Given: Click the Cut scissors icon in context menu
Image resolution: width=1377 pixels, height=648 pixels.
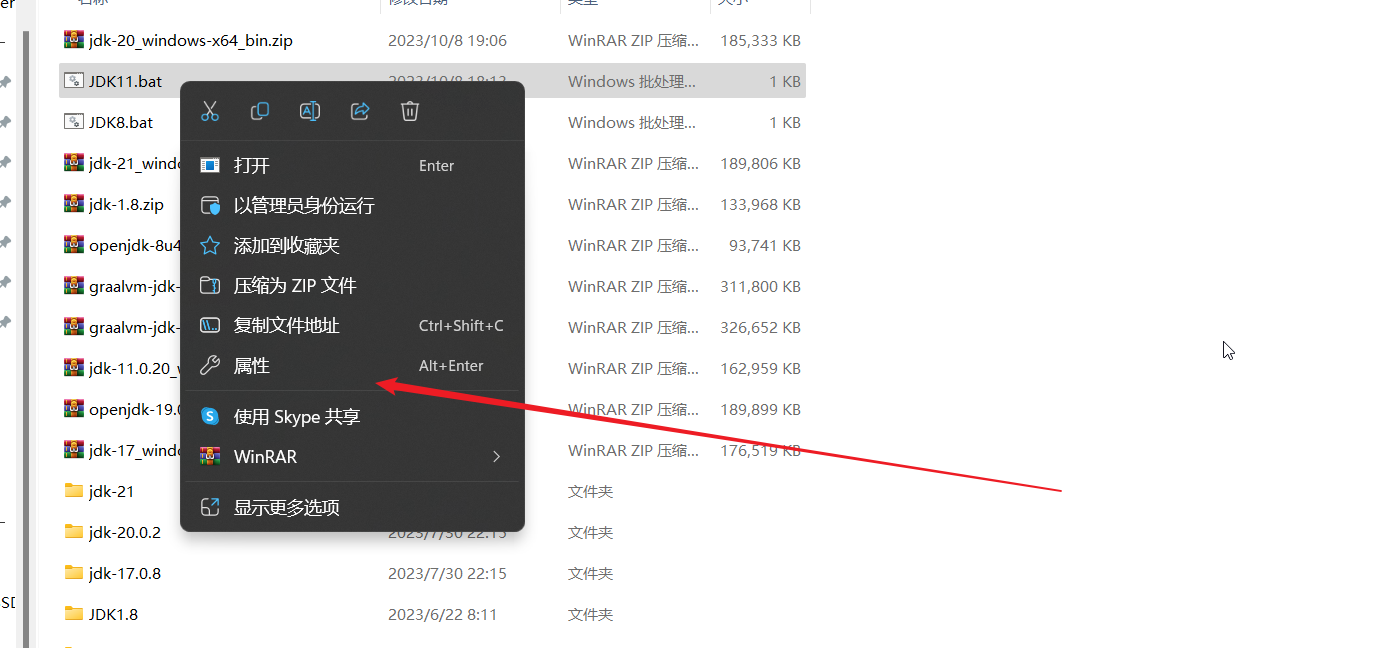Looking at the screenshot, I should pyautogui.click(x=210, y=111).
